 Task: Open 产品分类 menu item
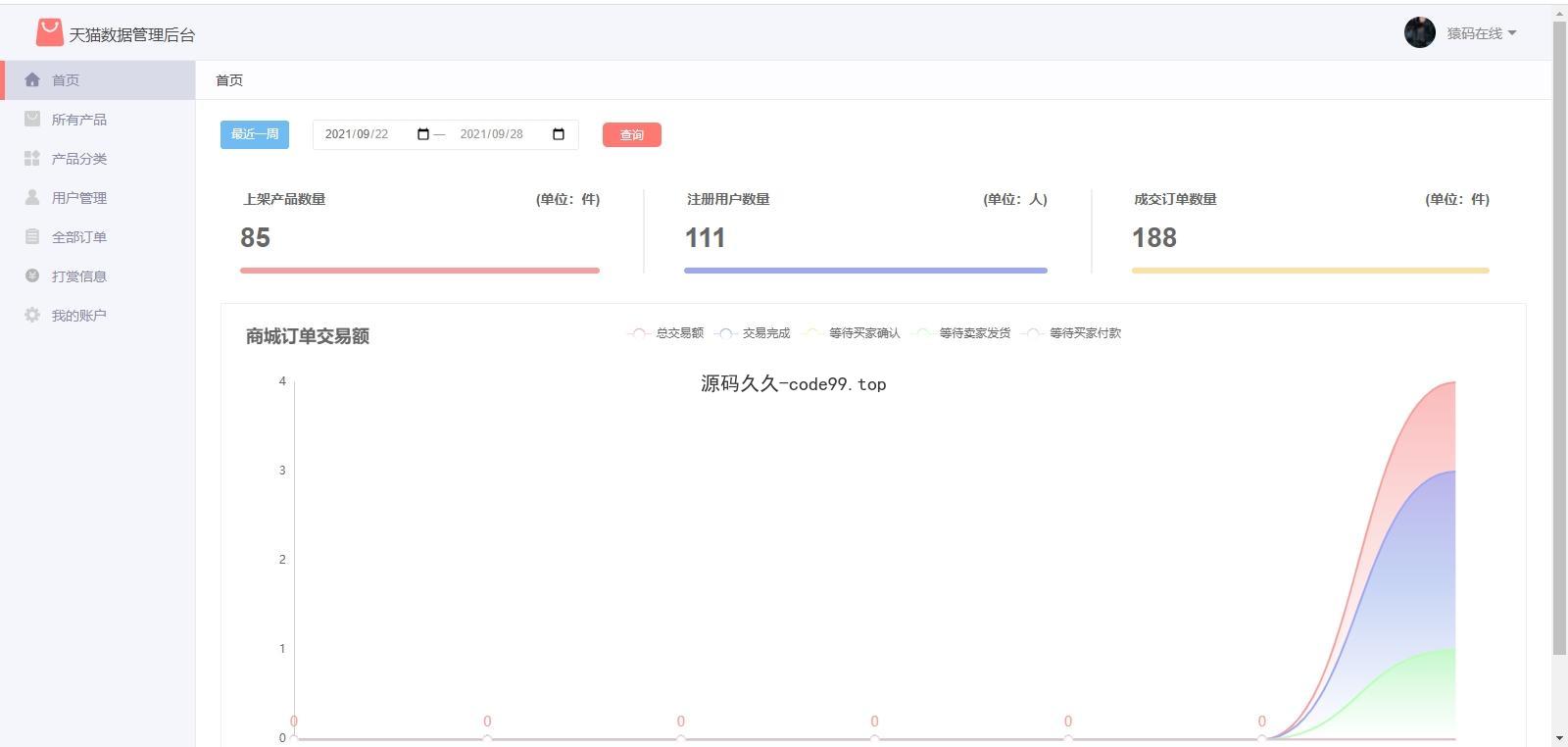pyautogui.click(x=98, y=158)
